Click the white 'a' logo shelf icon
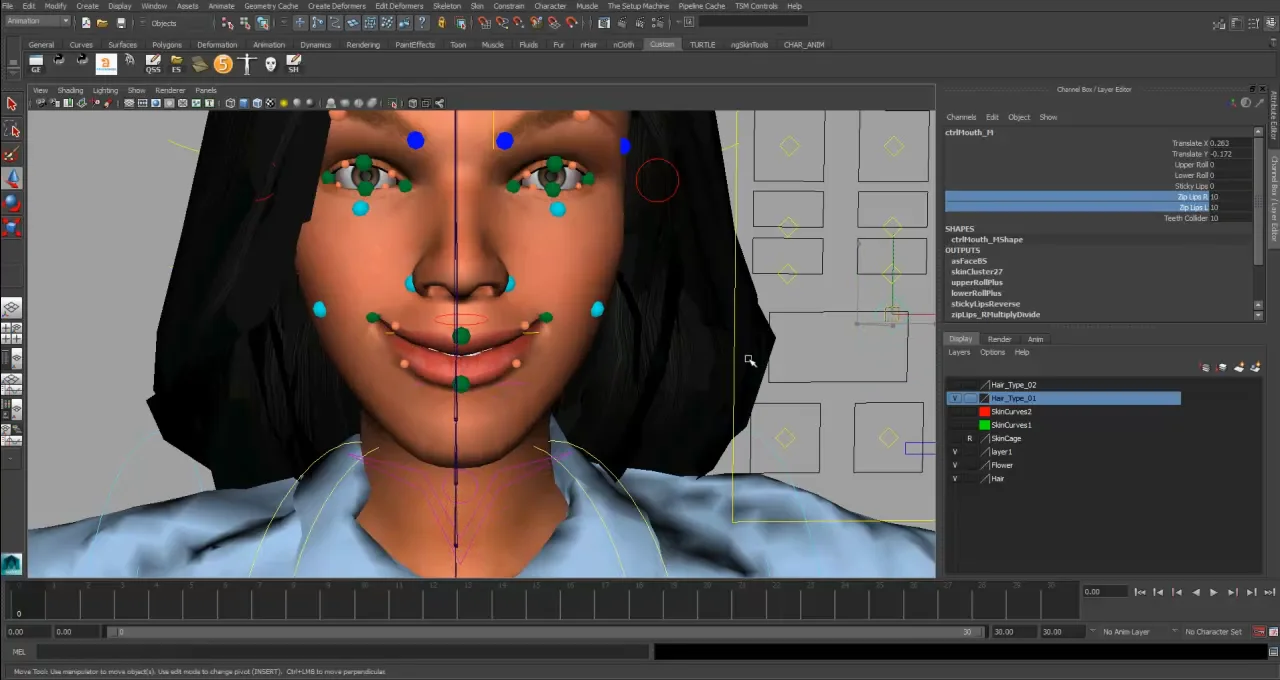 (106, 64)
